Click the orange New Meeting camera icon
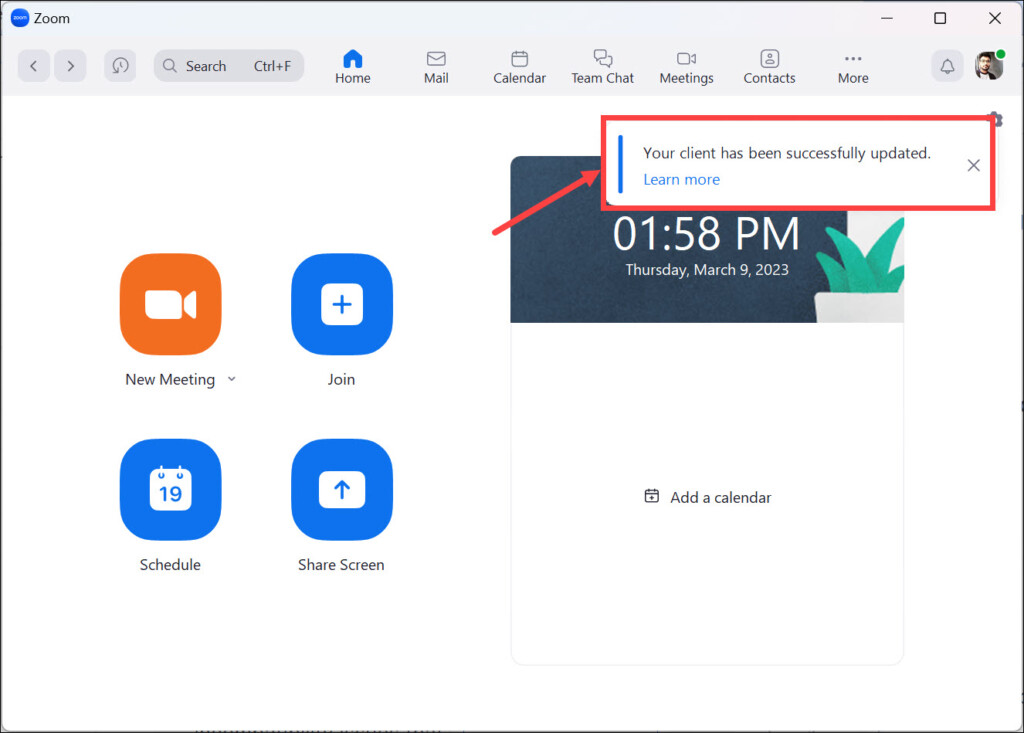The image size is (1024, 733). 170,304
